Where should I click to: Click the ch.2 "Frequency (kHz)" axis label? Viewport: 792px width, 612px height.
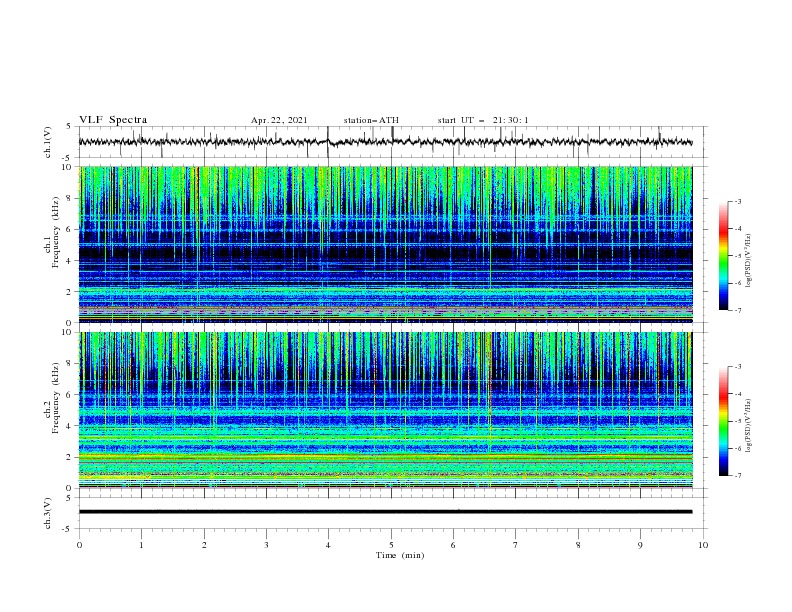(56, 397)
